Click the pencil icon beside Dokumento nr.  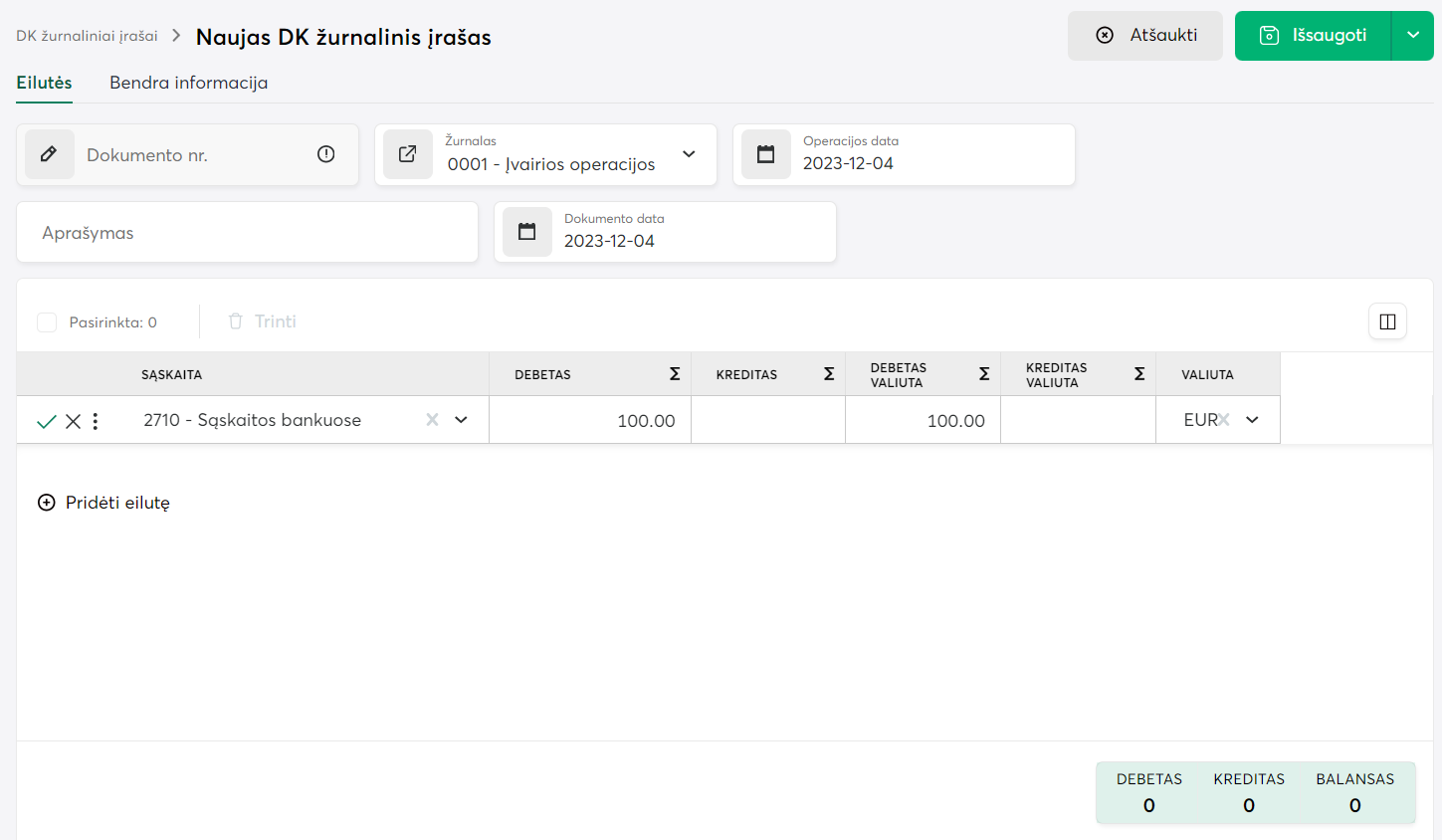point(49,154)
